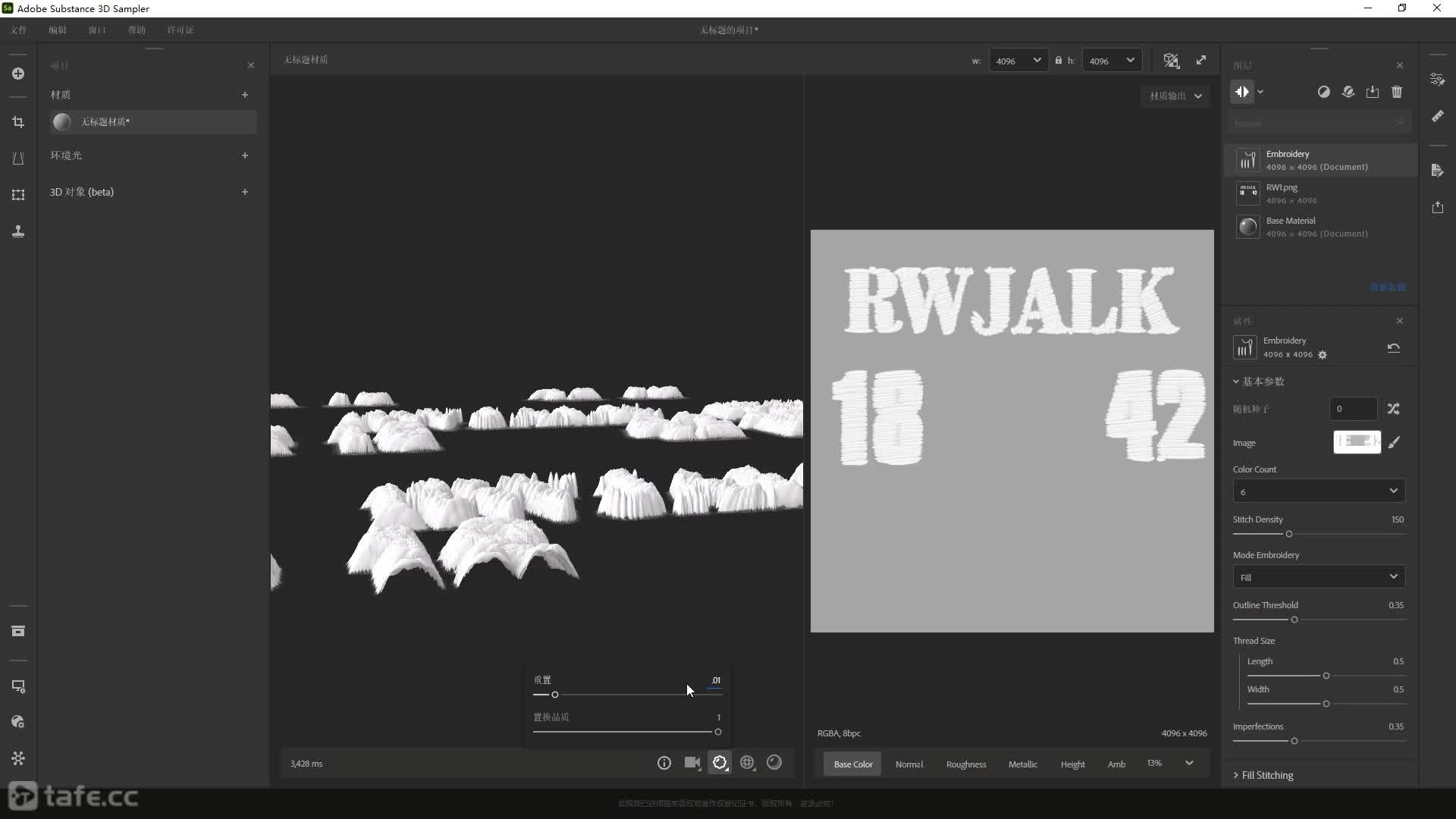Randomize the seed with shuffle icon
This screenshot has height=819, width=1456.
point(1394,409)
